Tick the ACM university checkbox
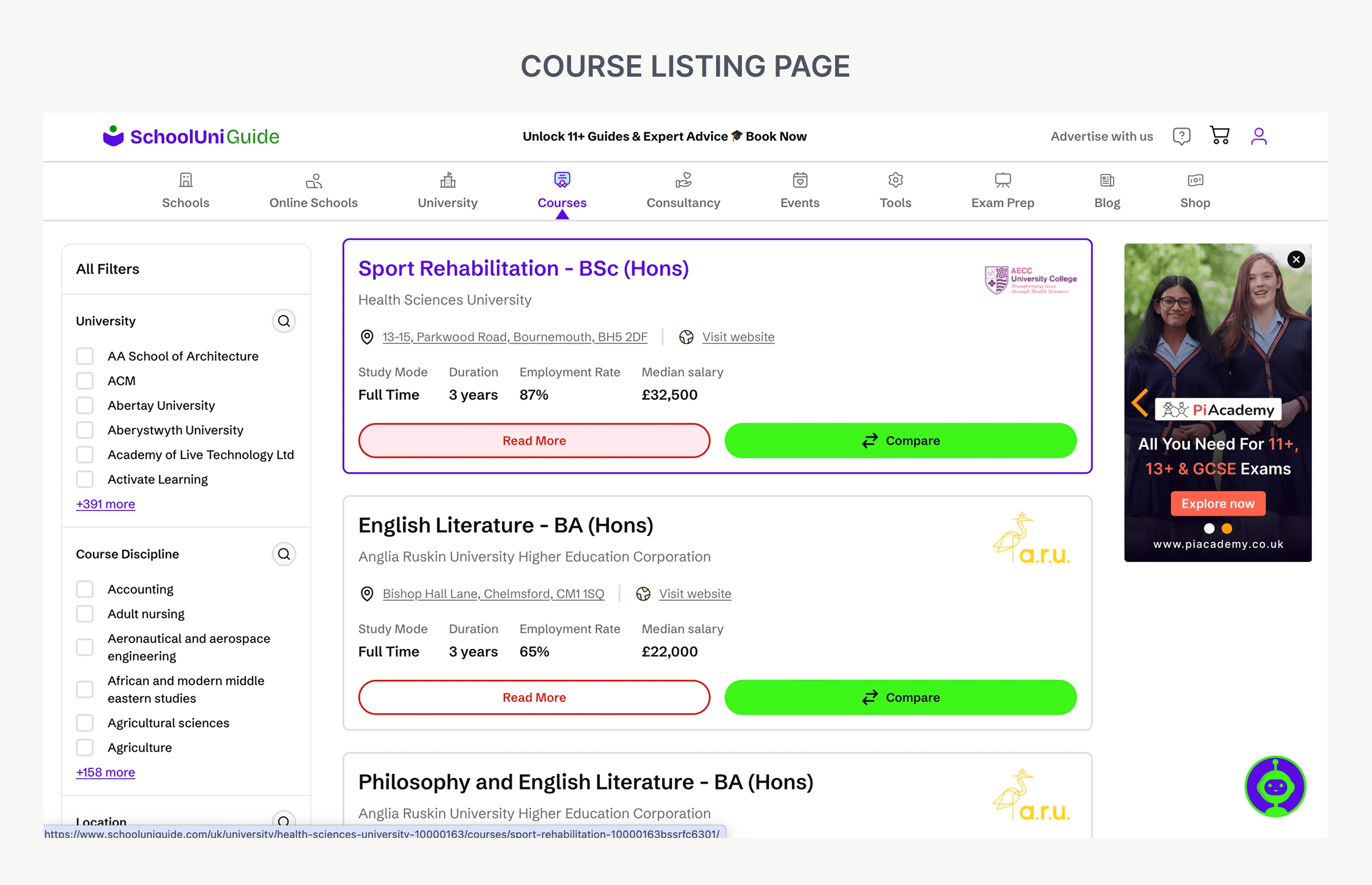Image resolution: width=1372 pixels, height=885 pixels. tap(85, 381)
